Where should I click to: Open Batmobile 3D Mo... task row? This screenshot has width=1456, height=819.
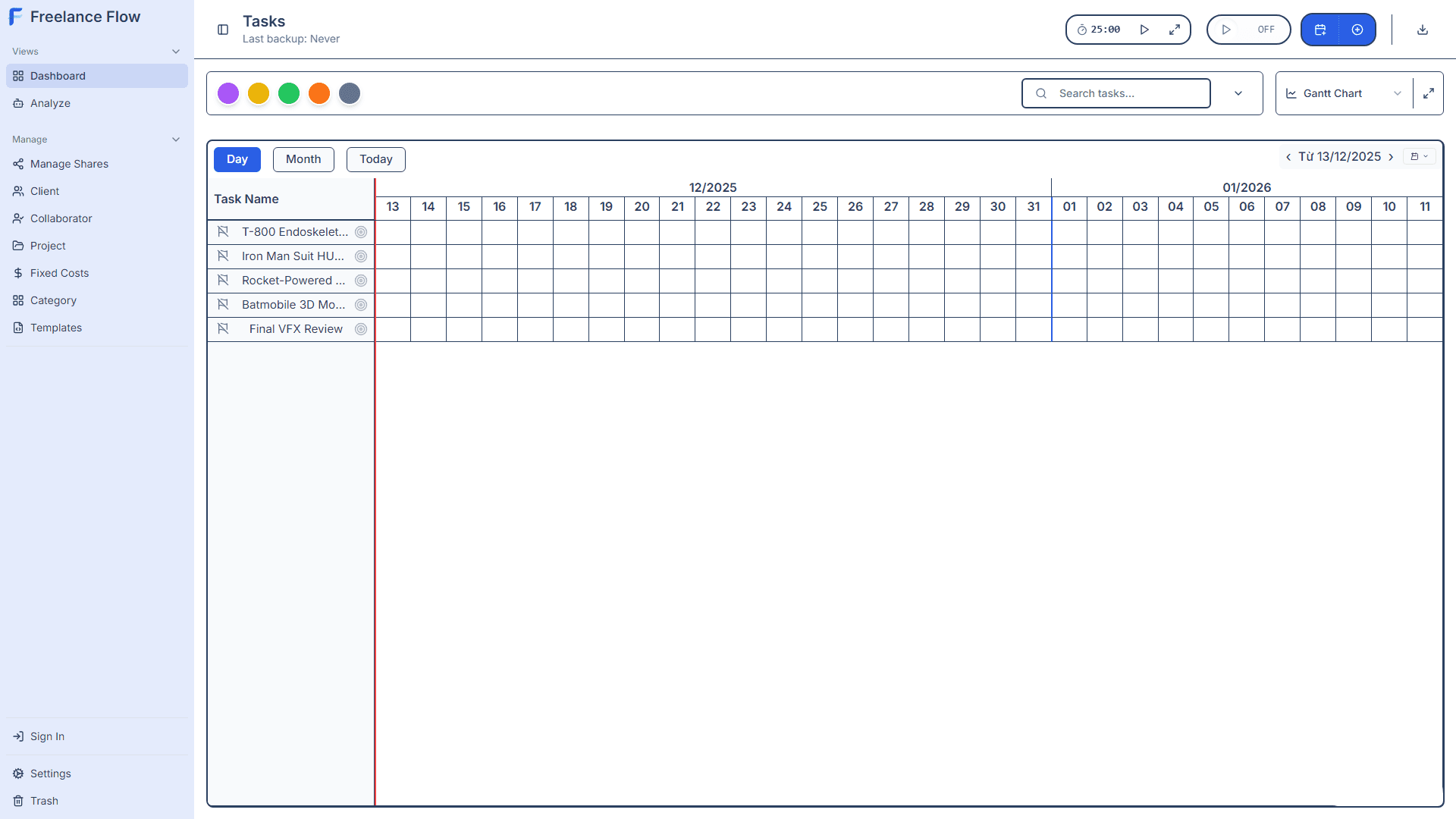(x=293, y=305)
